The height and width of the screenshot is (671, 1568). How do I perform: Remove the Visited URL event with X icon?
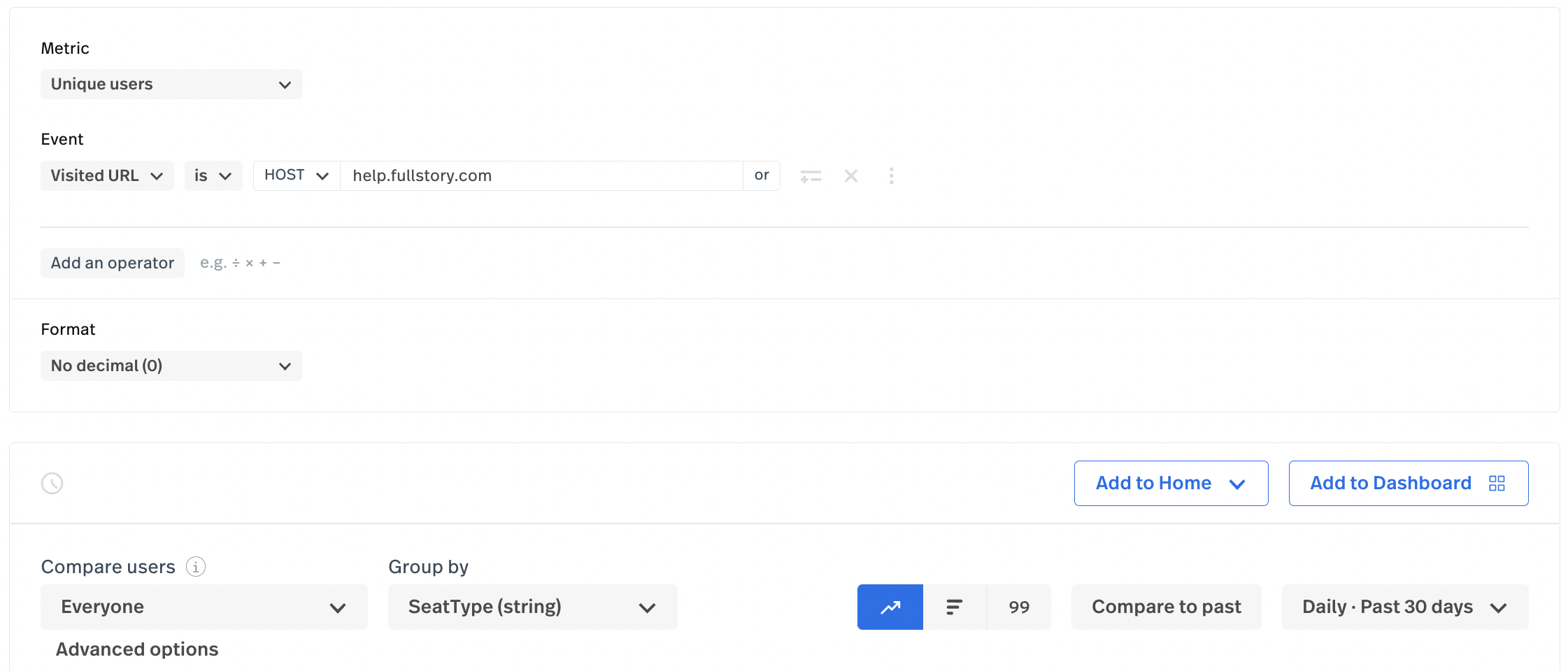(850, 176)
